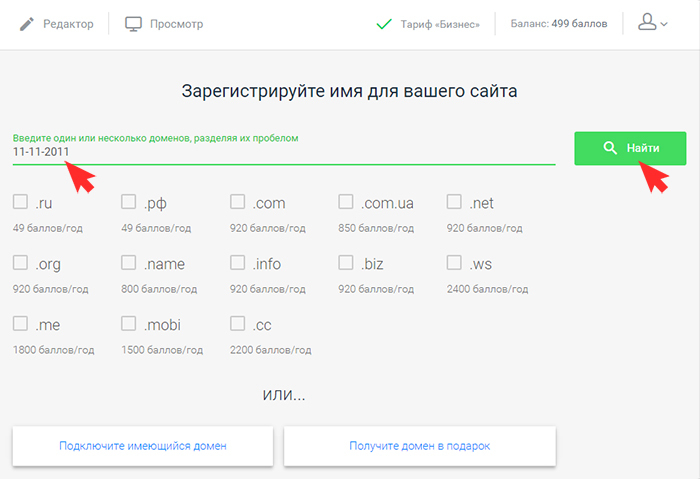Enable the .me domain checkbox
Image resolution: width=700 pixels, height=479 pixels.
[x=20, y=323]
